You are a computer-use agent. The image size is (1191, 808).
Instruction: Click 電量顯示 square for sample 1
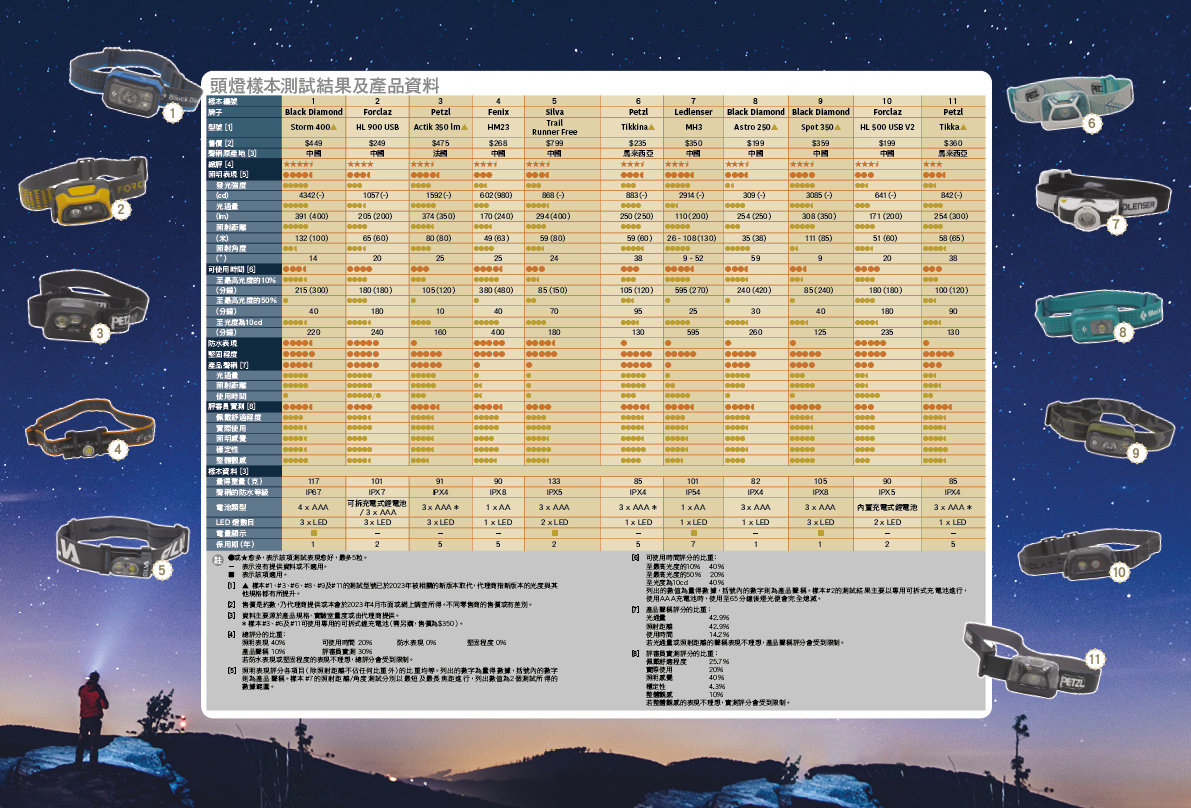(x=313, y=533)
